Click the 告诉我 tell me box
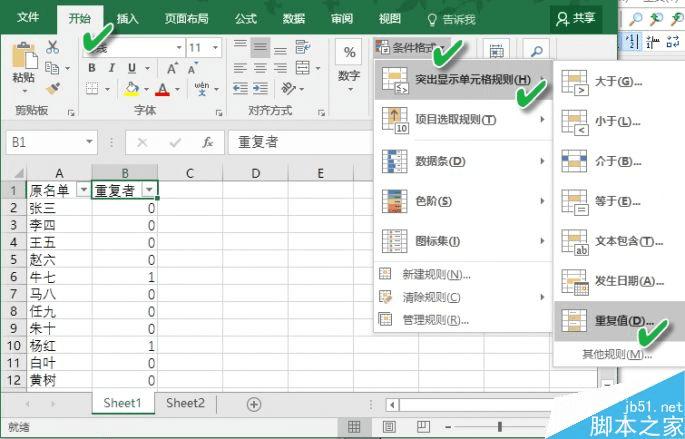Image resolution: width=685 pixels, height=439 pixels. [x=451, y=19]
